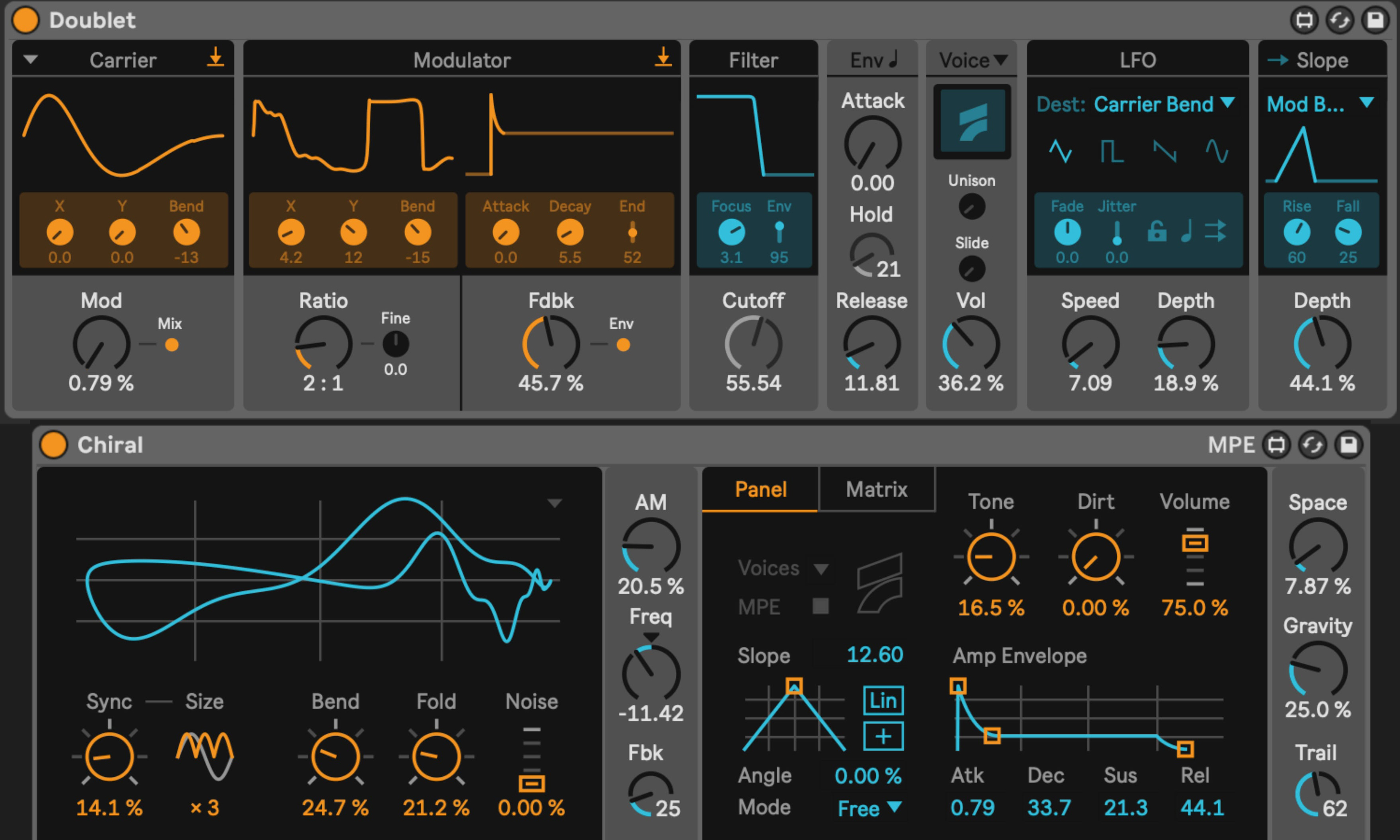Click Modulator download arrow icon
Image resolution: width=1400 pixels, height=840 pixels.
click(663, 58)
